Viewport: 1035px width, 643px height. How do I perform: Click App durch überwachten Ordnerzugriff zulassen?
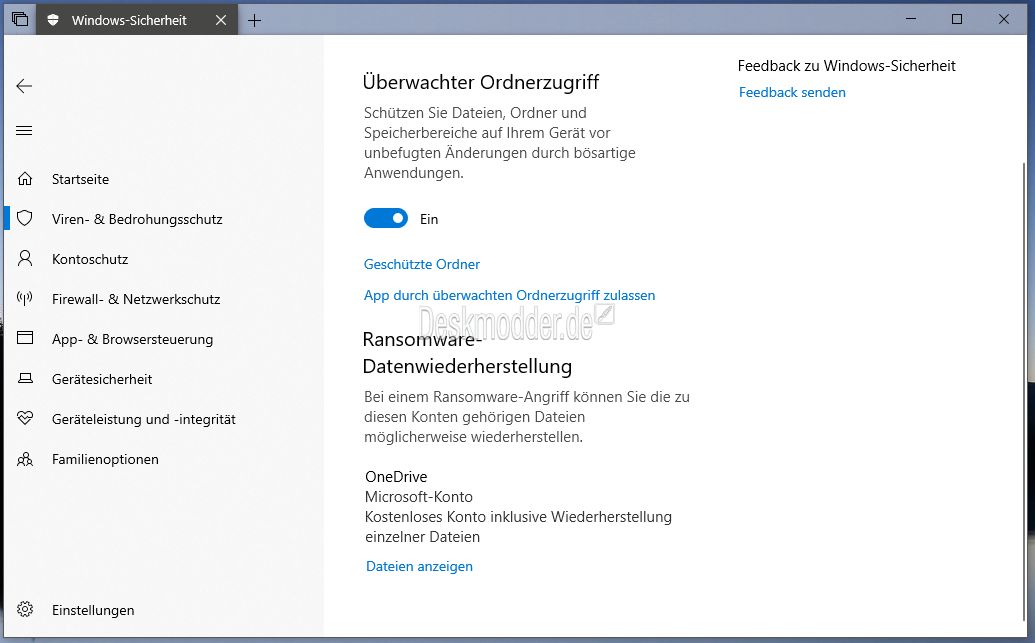click(510, 295)
